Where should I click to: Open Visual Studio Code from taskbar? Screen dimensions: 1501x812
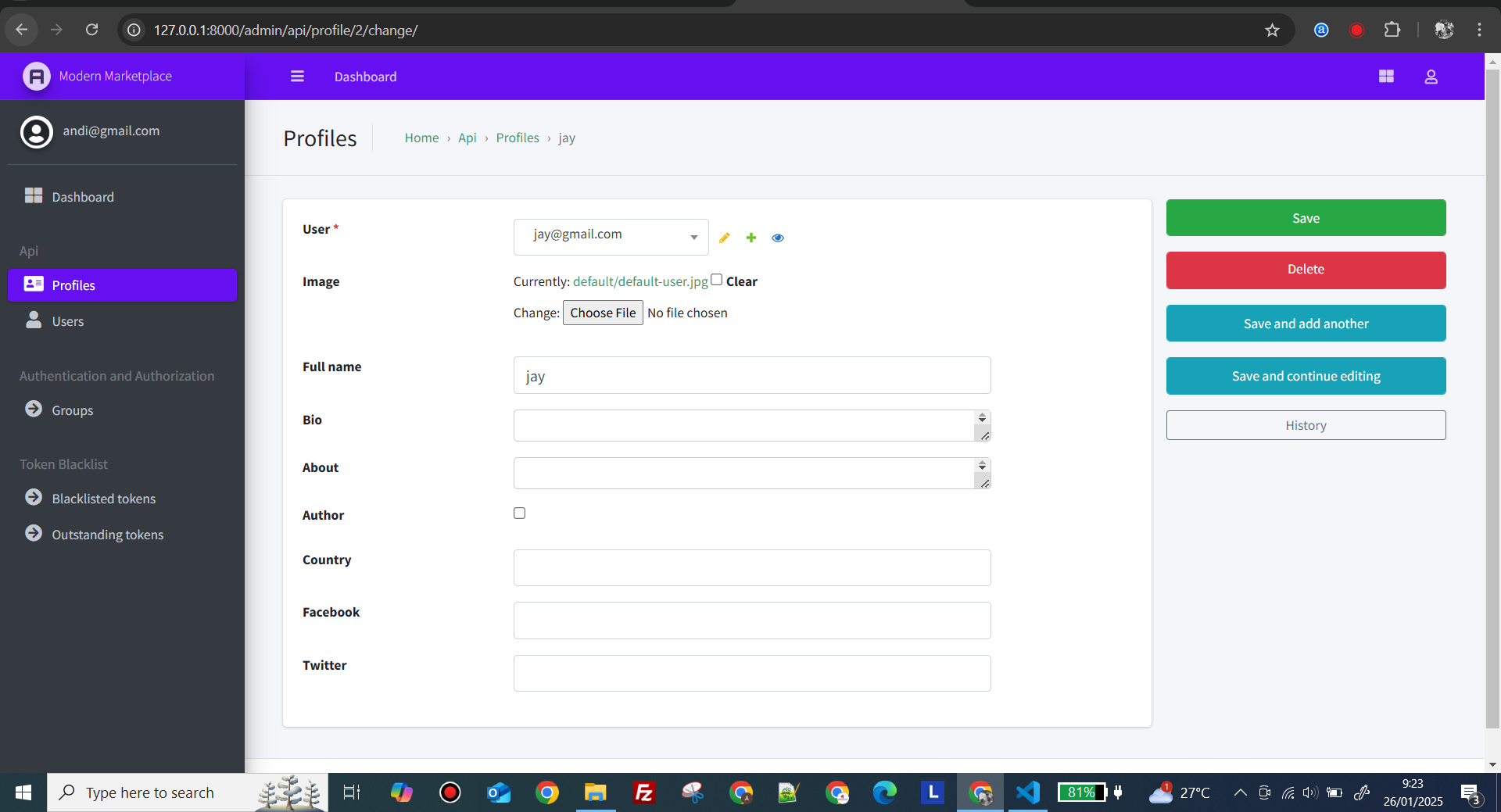(1028, 792)
